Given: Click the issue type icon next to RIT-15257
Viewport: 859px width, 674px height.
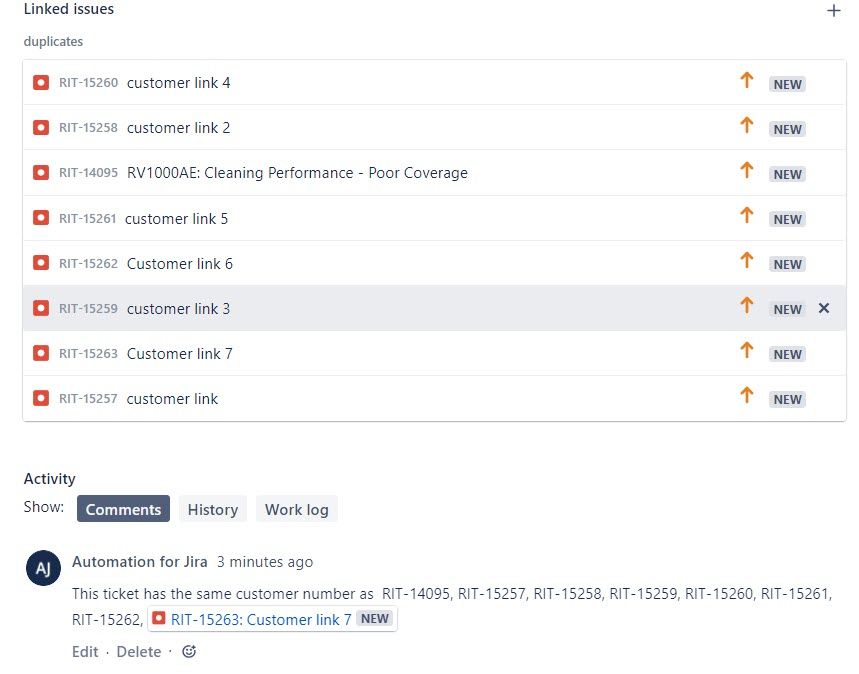Looking at the screenshot, I should click(x=40, y=398).
